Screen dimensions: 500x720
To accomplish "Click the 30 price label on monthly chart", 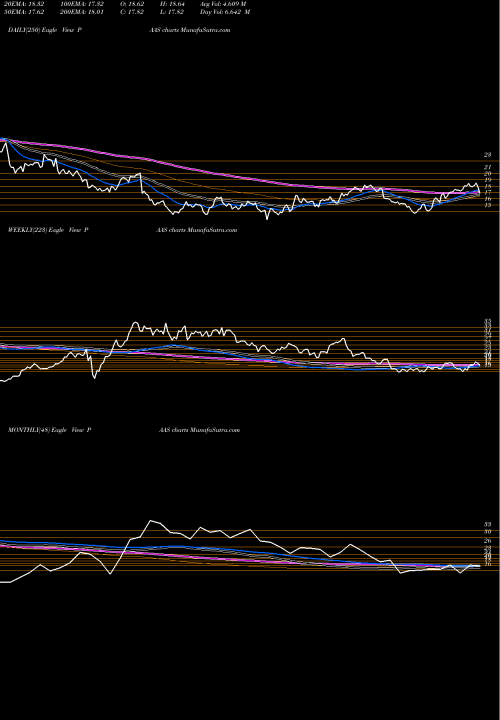I will click(487, 532).
